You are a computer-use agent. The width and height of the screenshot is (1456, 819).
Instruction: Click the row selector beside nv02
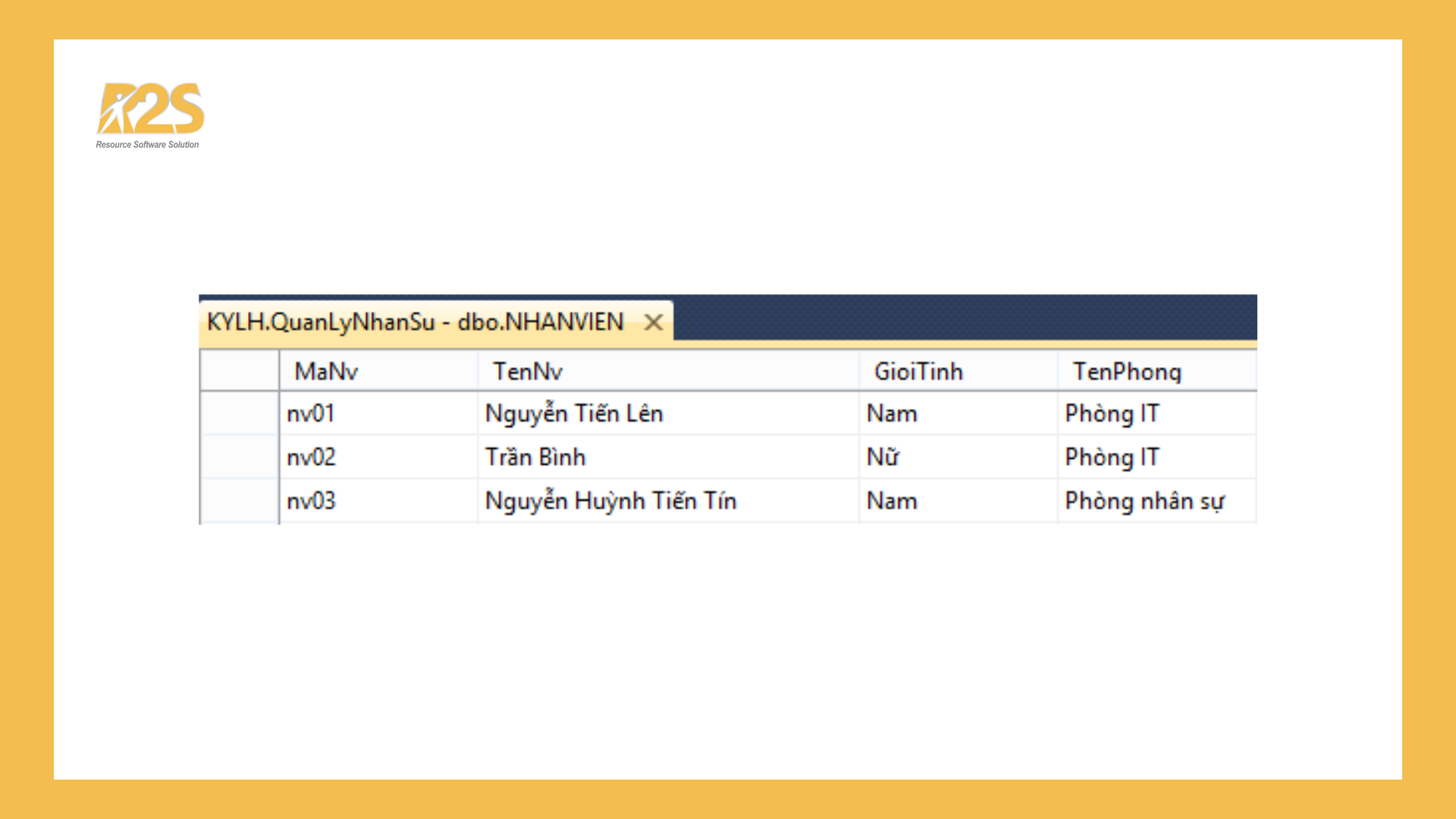click(x=239, y=457)
